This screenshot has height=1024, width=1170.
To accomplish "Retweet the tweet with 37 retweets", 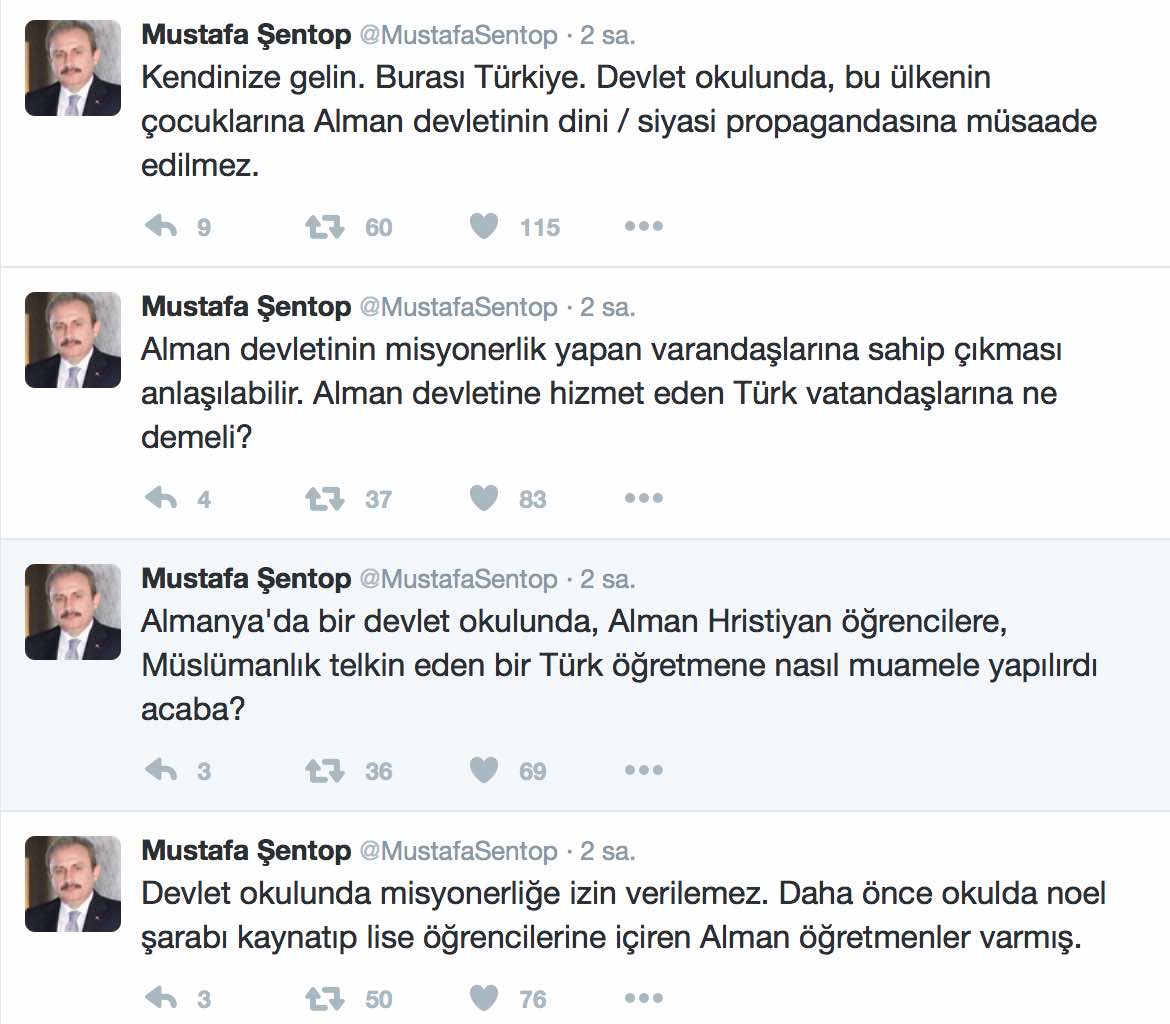I will (x=324, y=498).
